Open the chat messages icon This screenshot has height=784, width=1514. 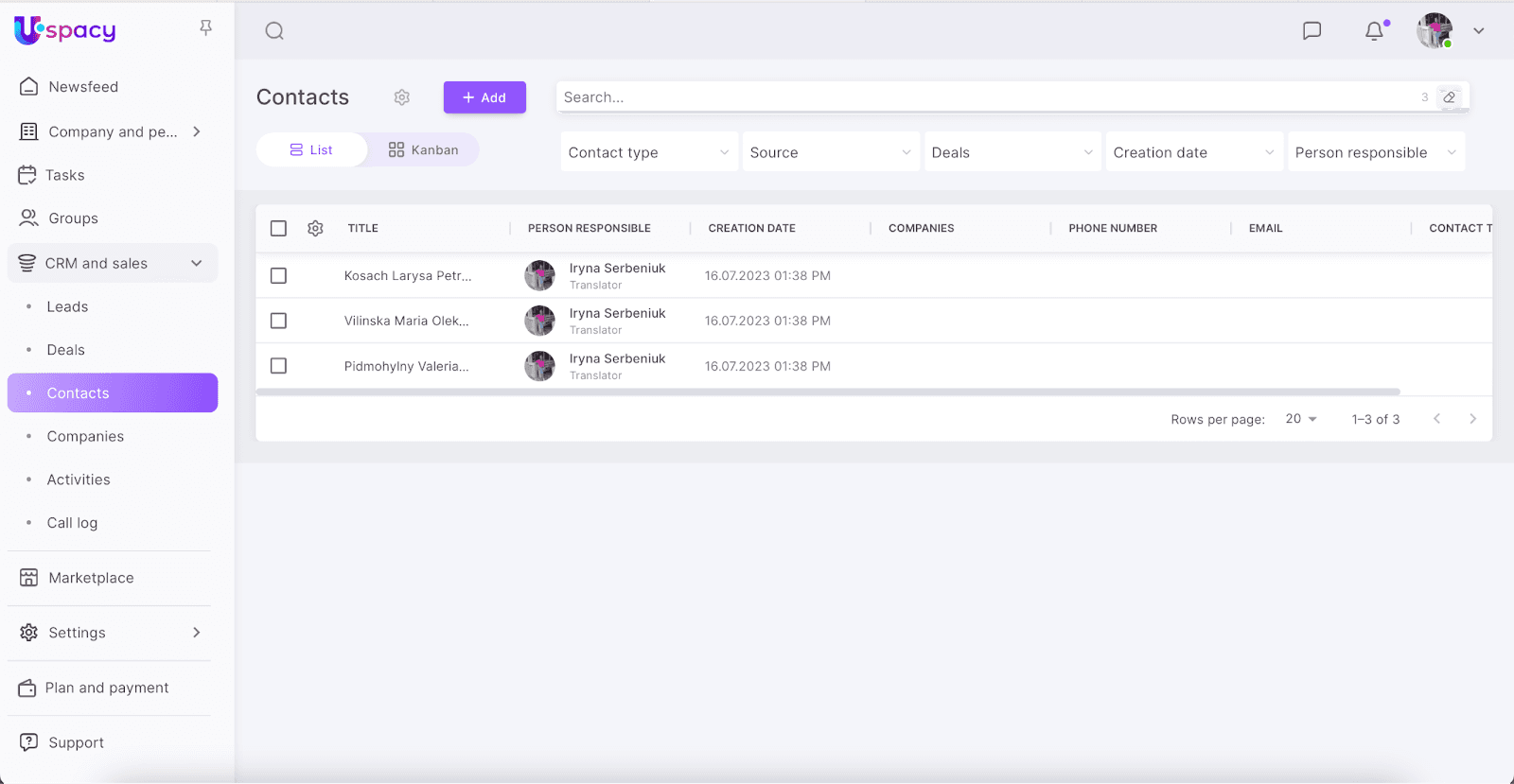pos(1312,31)
